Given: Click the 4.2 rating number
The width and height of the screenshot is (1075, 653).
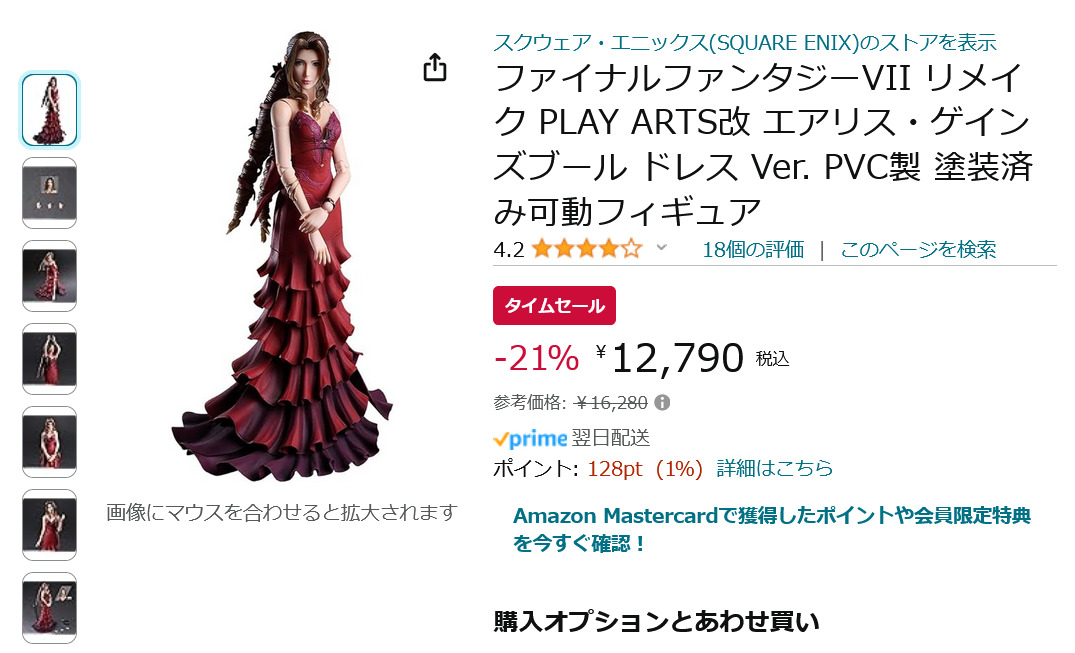Looking at the screenshot, I should coord(509,250).
